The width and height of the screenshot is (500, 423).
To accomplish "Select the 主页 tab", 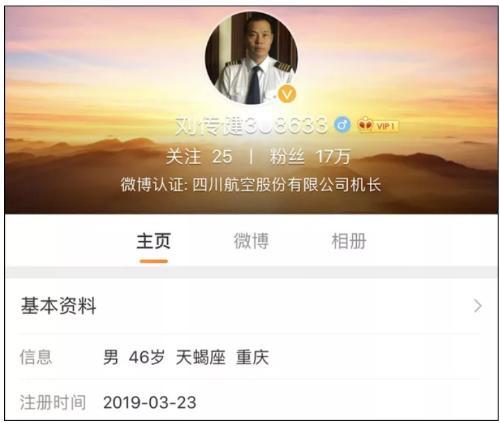I will click(154, 241).
